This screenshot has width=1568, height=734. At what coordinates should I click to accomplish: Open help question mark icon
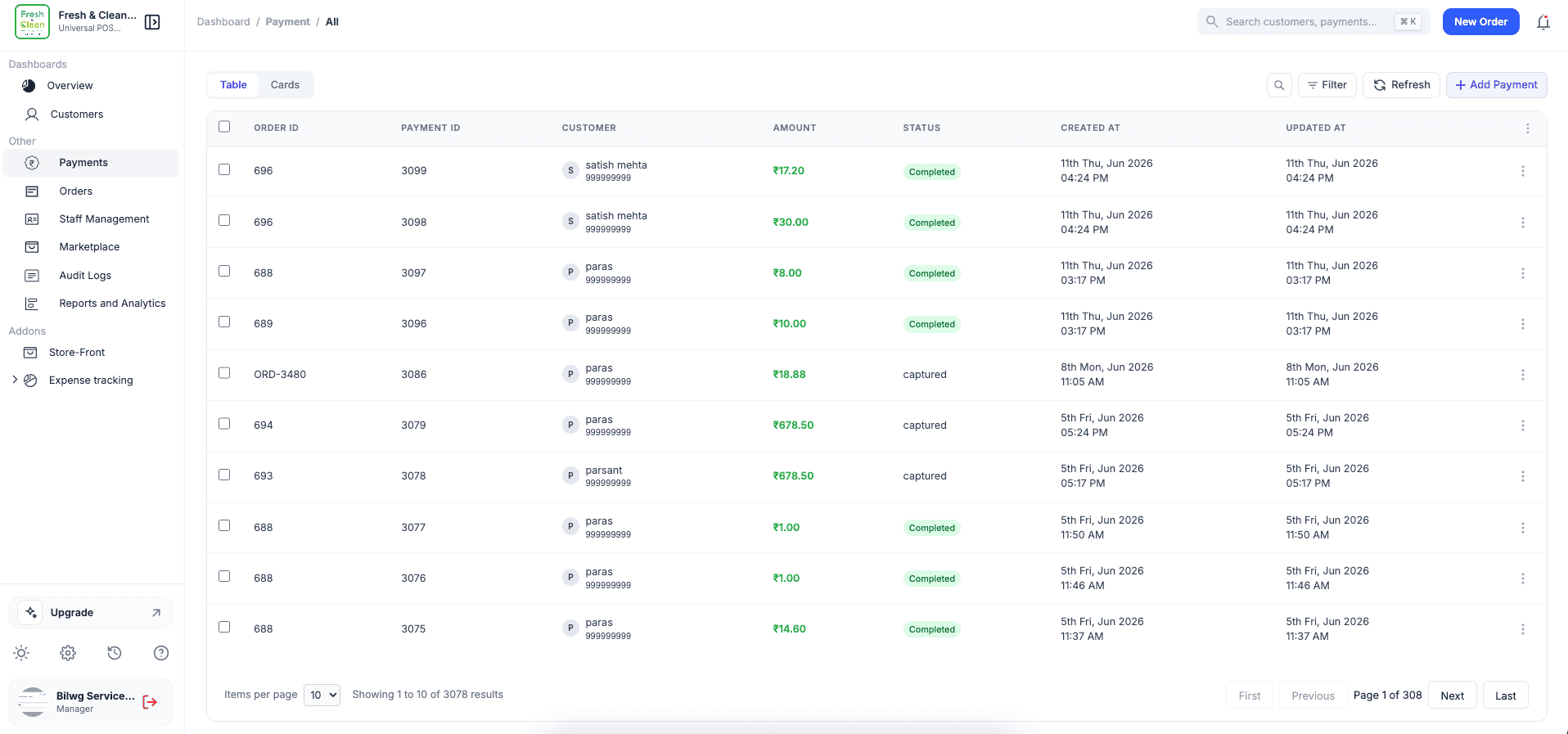tap(161, 653)
